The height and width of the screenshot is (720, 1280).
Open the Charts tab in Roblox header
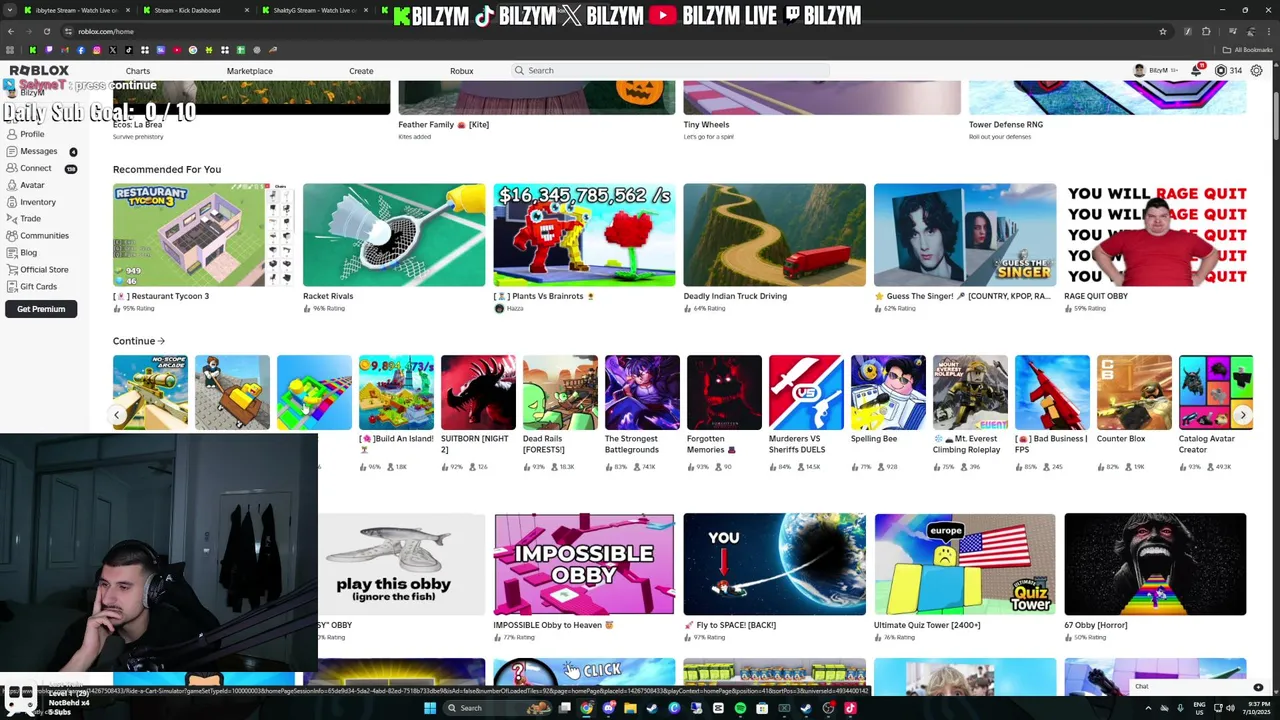pos(138,71)
